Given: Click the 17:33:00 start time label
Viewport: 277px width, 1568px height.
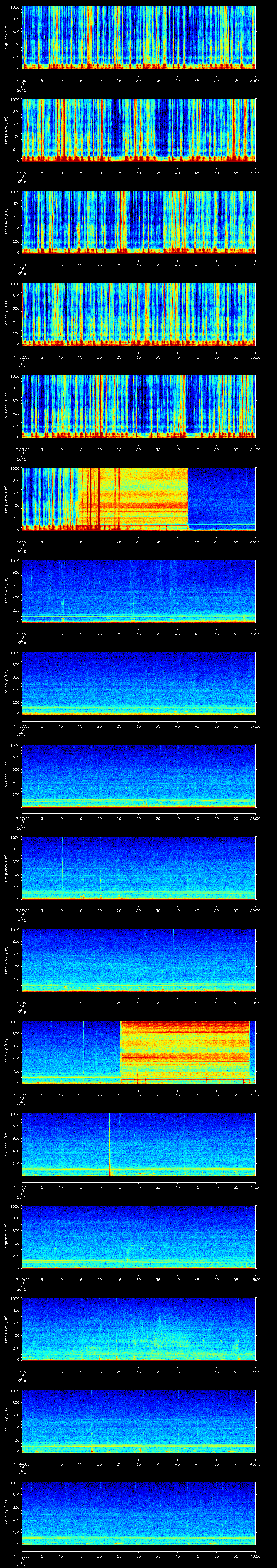Looking at the screenshot, I should click(x=22, y=449).
